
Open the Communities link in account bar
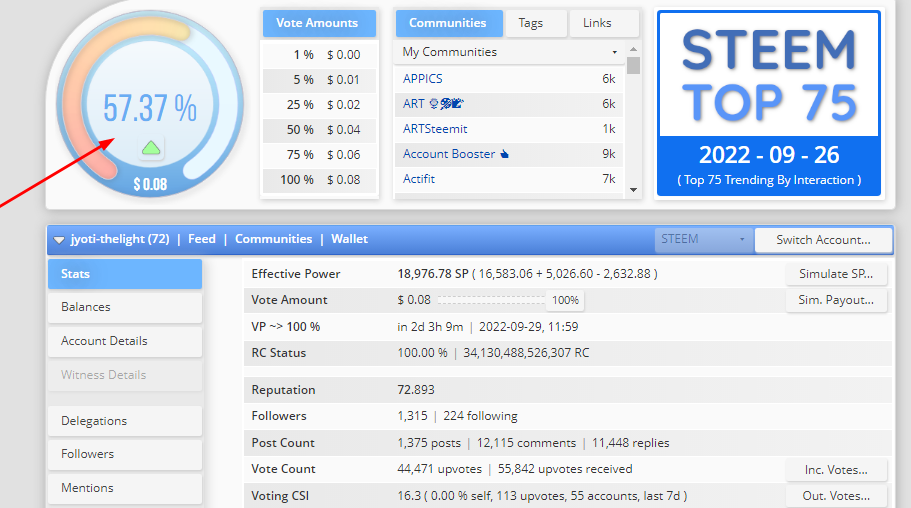point(273,239)
